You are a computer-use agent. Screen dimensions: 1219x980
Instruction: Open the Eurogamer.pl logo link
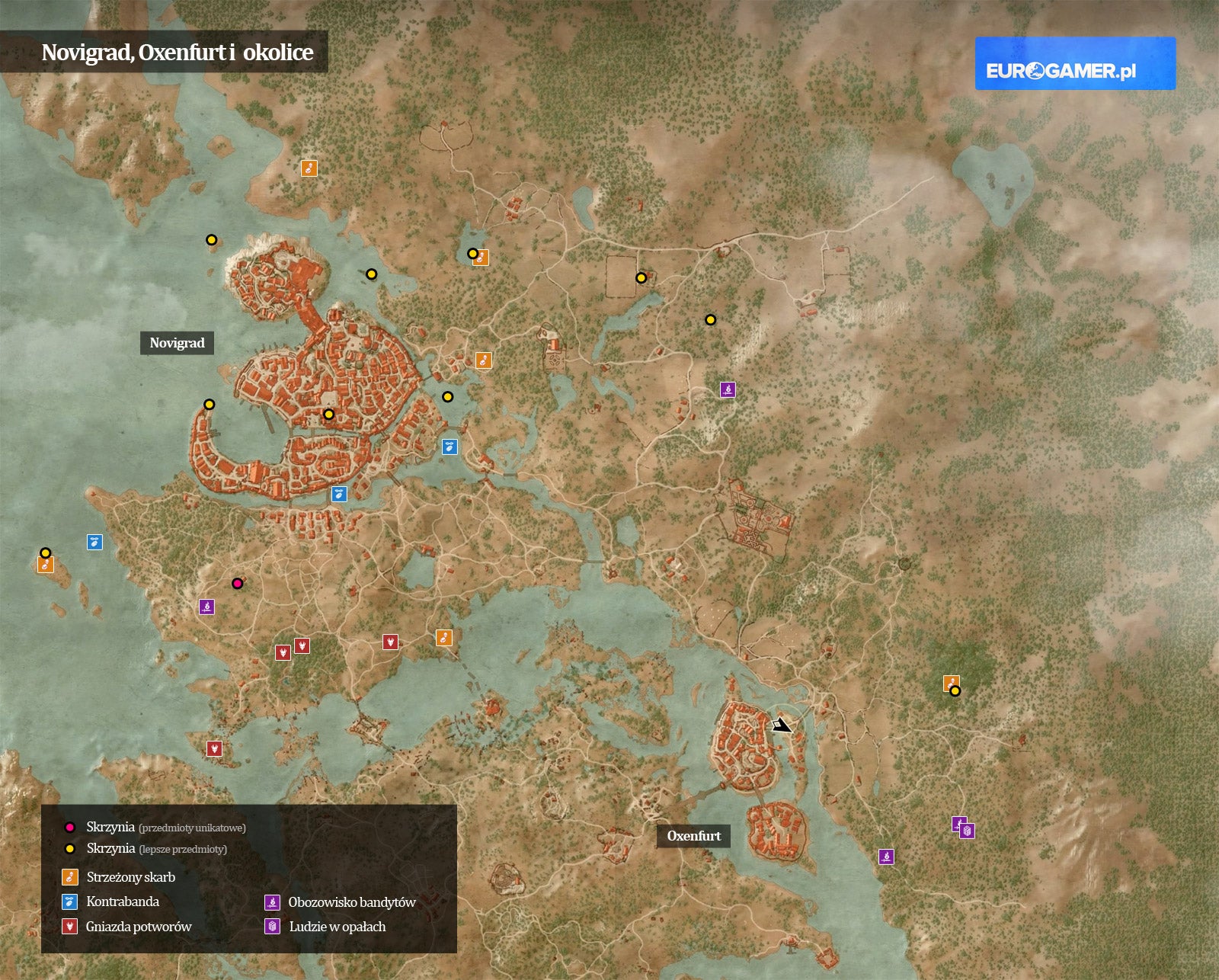1075,64
